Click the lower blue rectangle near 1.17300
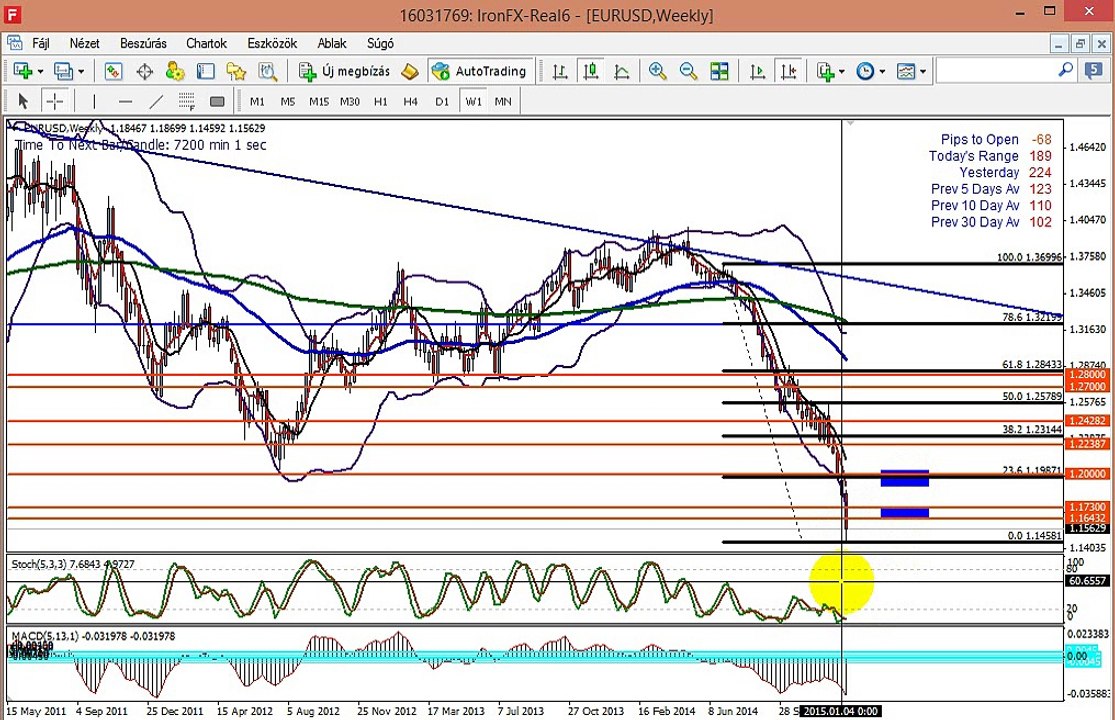The height and width of the screenshot is (720, 1115). [905, 512]
